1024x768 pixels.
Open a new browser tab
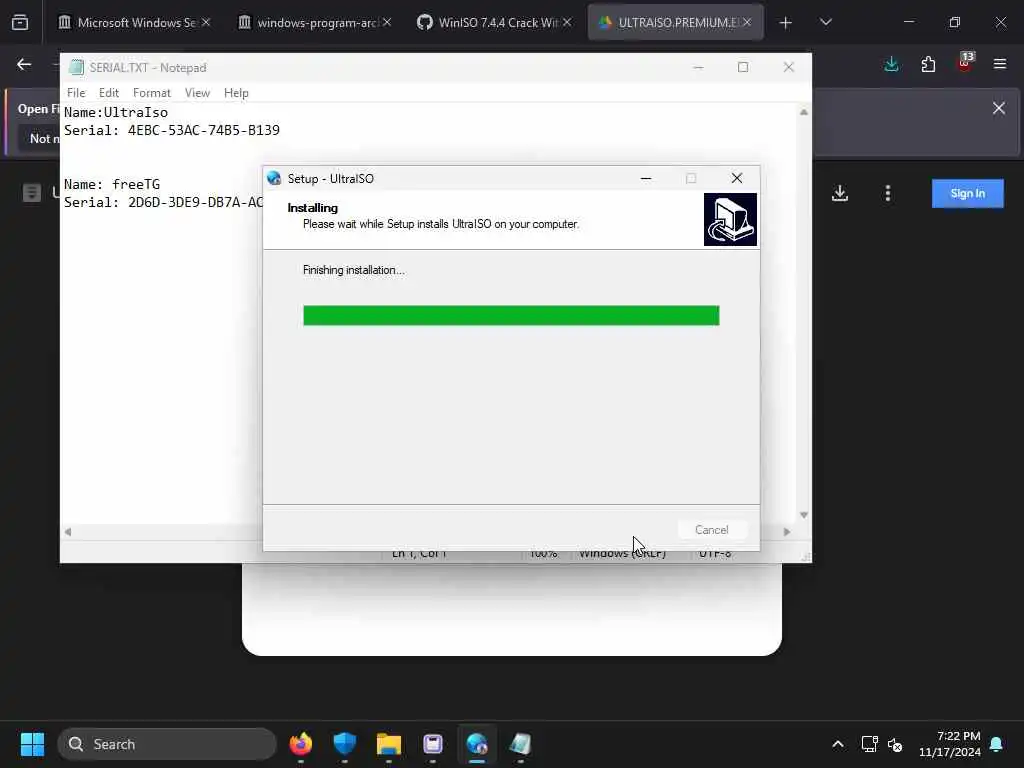click(786, 23)
